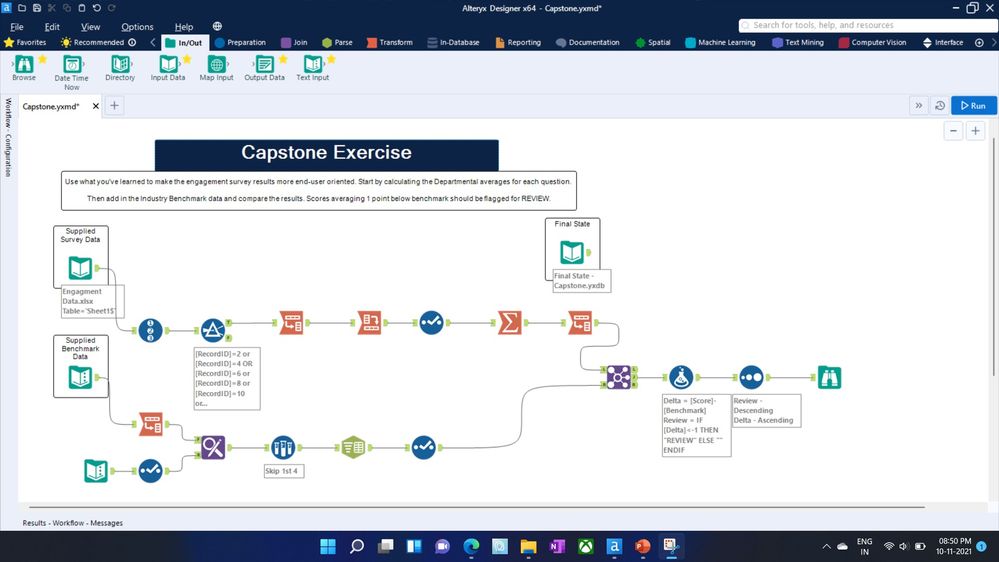Add a new workflow tab
The width and height of the screenshot is (999, 562).
click(x=114, y=106)
